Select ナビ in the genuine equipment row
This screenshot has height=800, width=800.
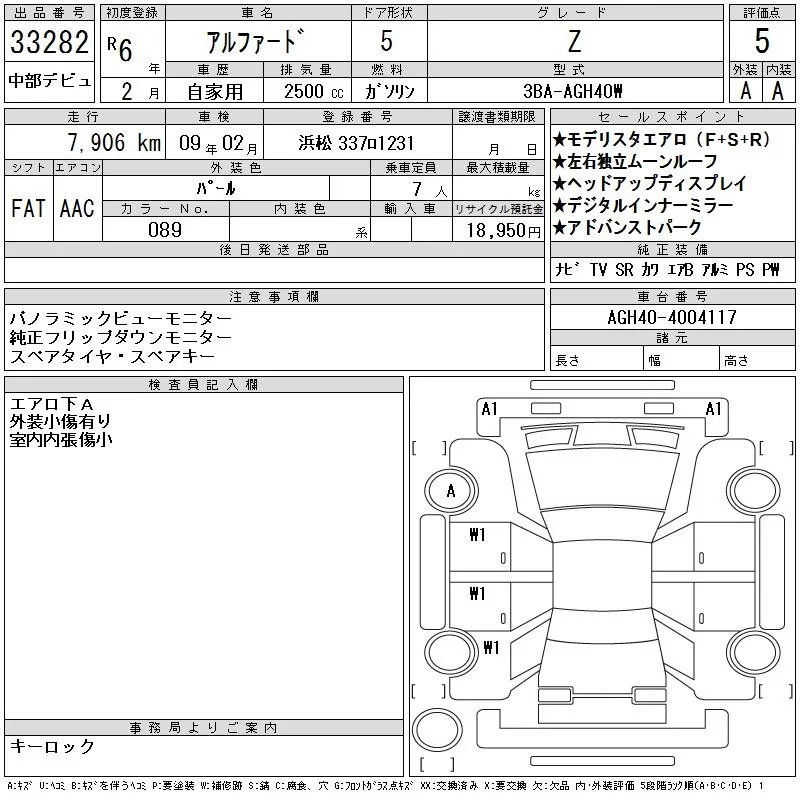point(568,269)
